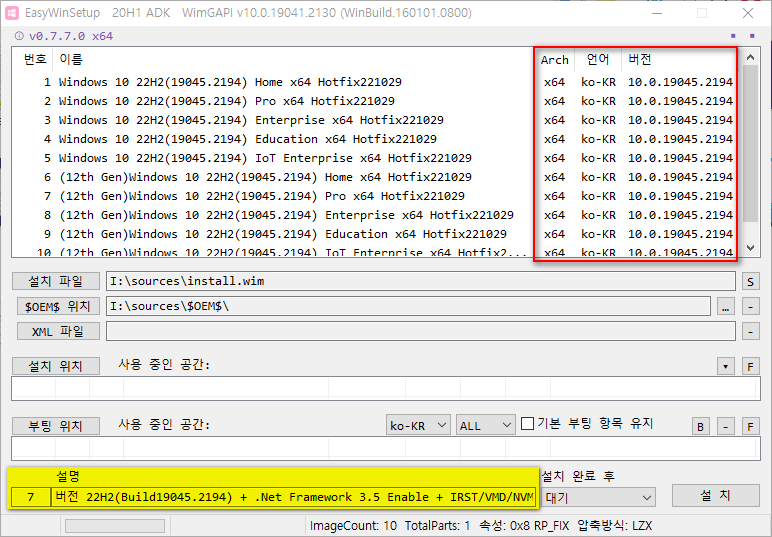The height and width of the screenshot is (537, 772).
Task: Click the info icon beside v0.7.7.0 x64
Action: coord(19,36)
